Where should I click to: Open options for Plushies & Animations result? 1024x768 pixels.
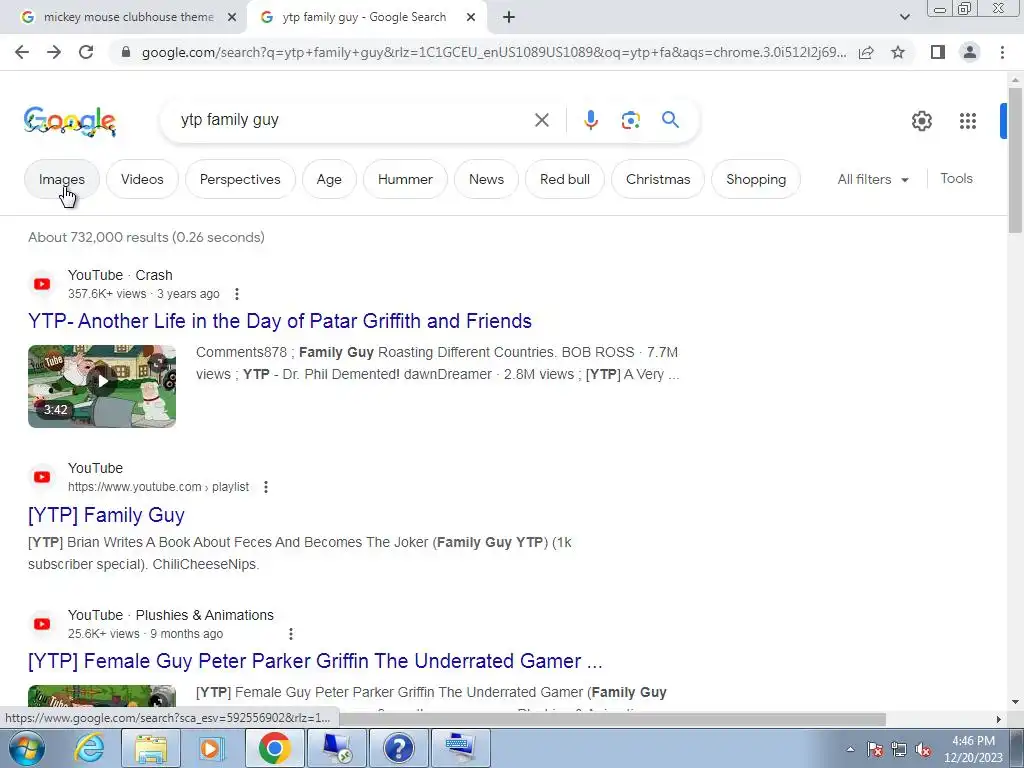tap(291, 633)
